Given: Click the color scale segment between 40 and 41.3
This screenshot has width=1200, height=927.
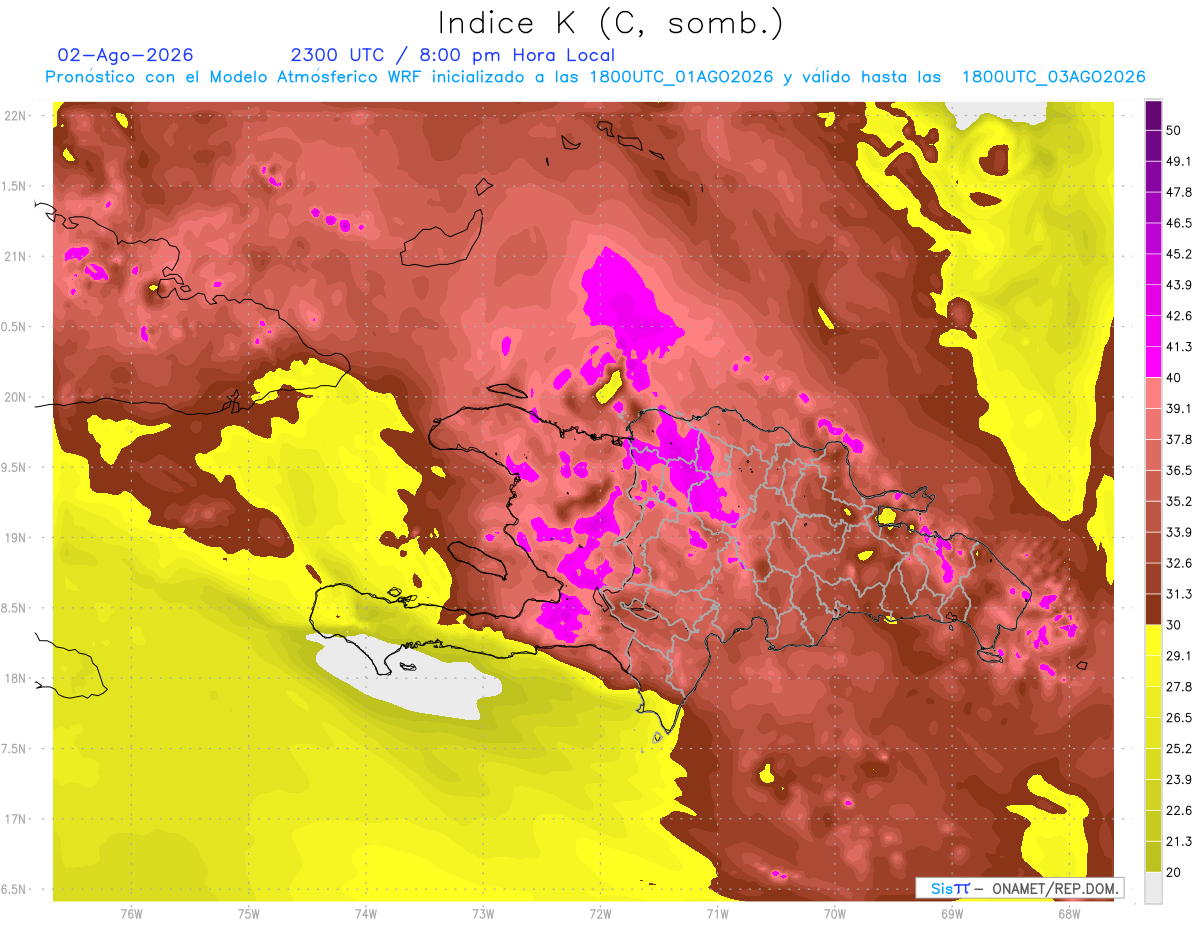Looking at the screenshot, I should 1154,362.
